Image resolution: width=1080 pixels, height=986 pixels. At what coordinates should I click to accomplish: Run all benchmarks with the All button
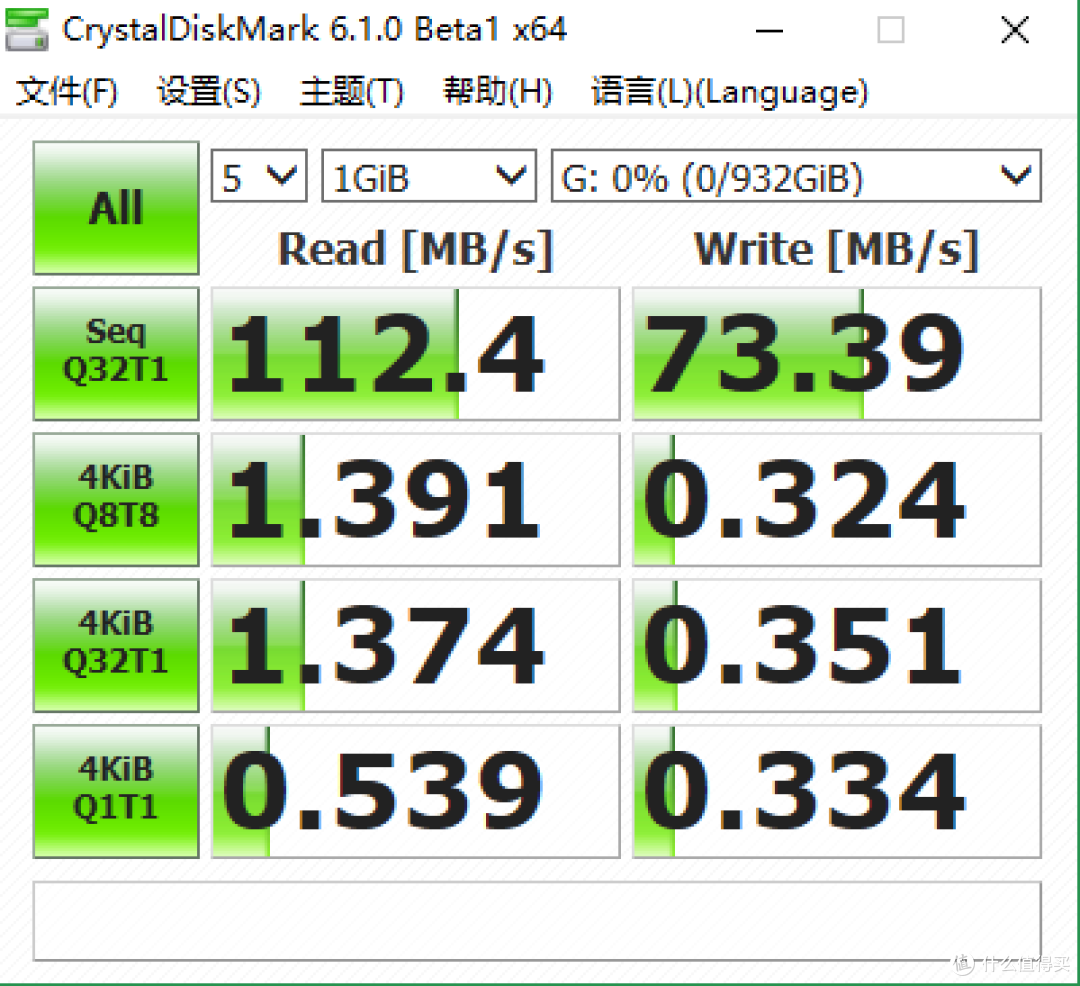pyautogui.click(x=116, y=208)
